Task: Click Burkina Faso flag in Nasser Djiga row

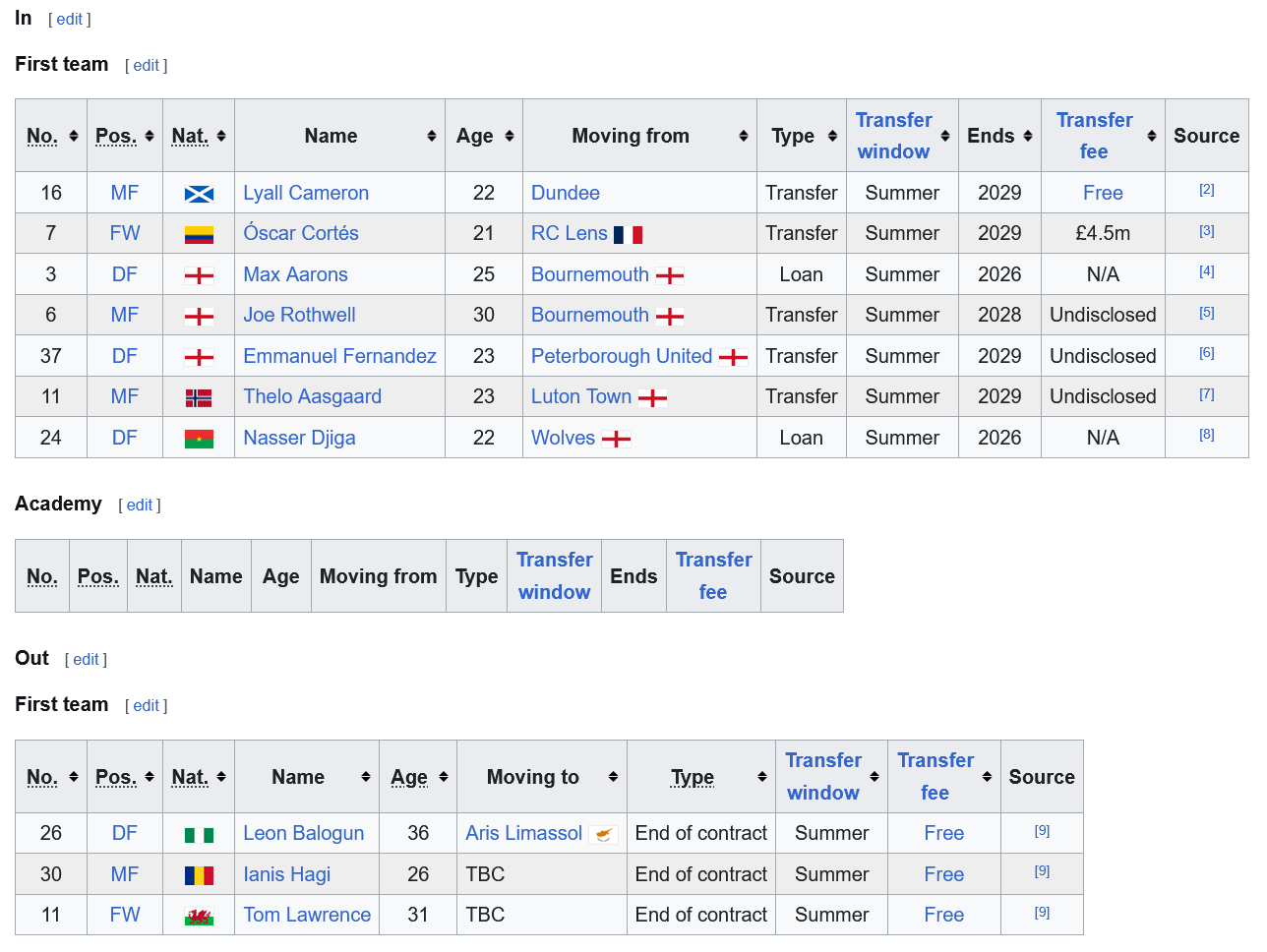Action: (x=199, y=440)
